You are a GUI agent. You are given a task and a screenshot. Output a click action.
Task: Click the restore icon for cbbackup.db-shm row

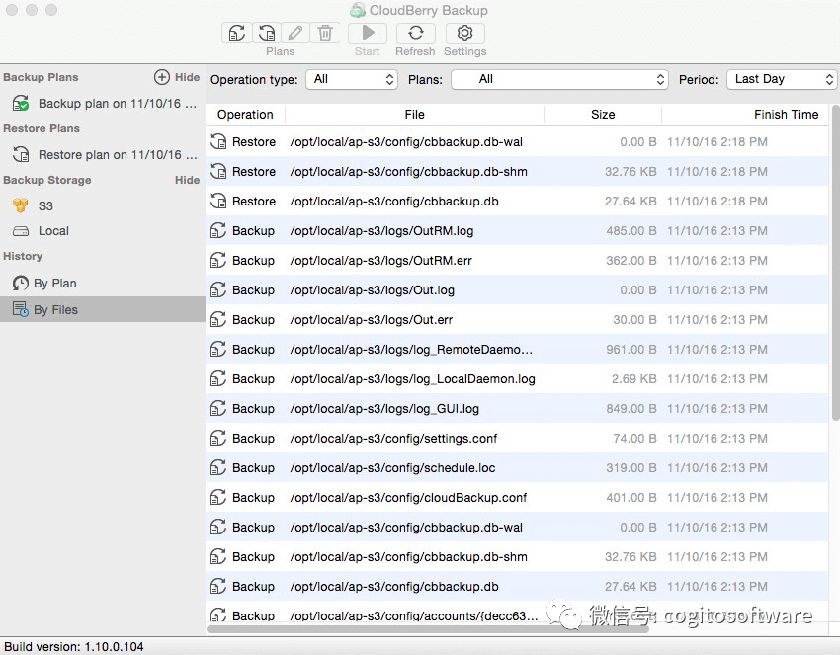point(218,171)
